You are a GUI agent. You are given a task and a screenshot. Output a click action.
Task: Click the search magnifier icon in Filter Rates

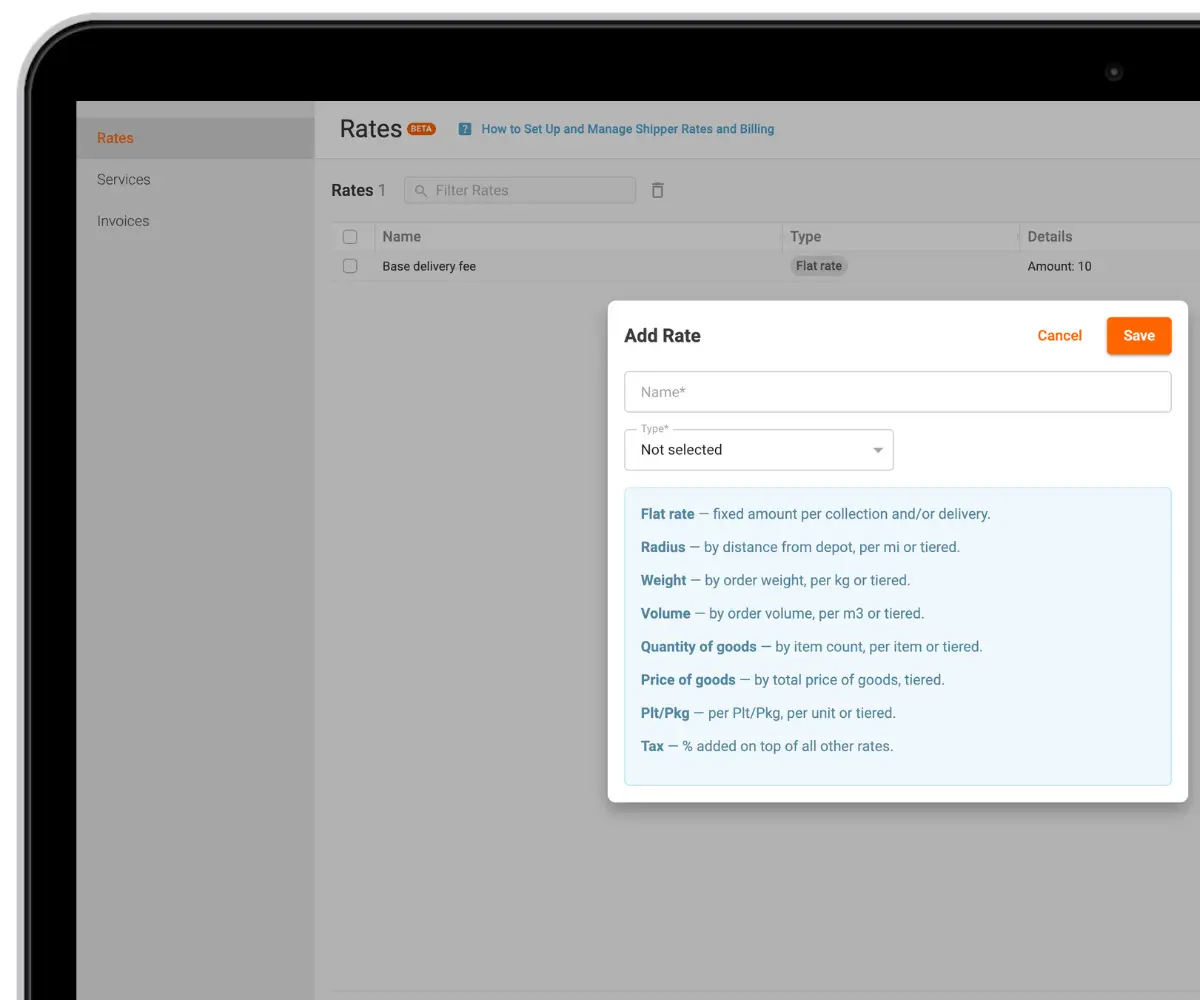pyautogui.click(x=421, y=190)
